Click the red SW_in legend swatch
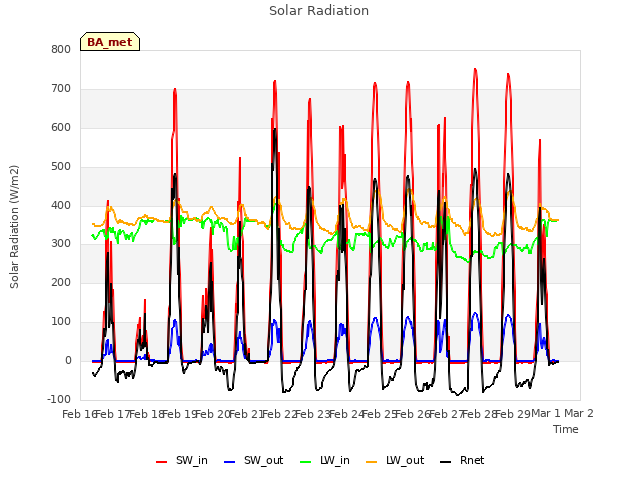 [x=162, y=462]
